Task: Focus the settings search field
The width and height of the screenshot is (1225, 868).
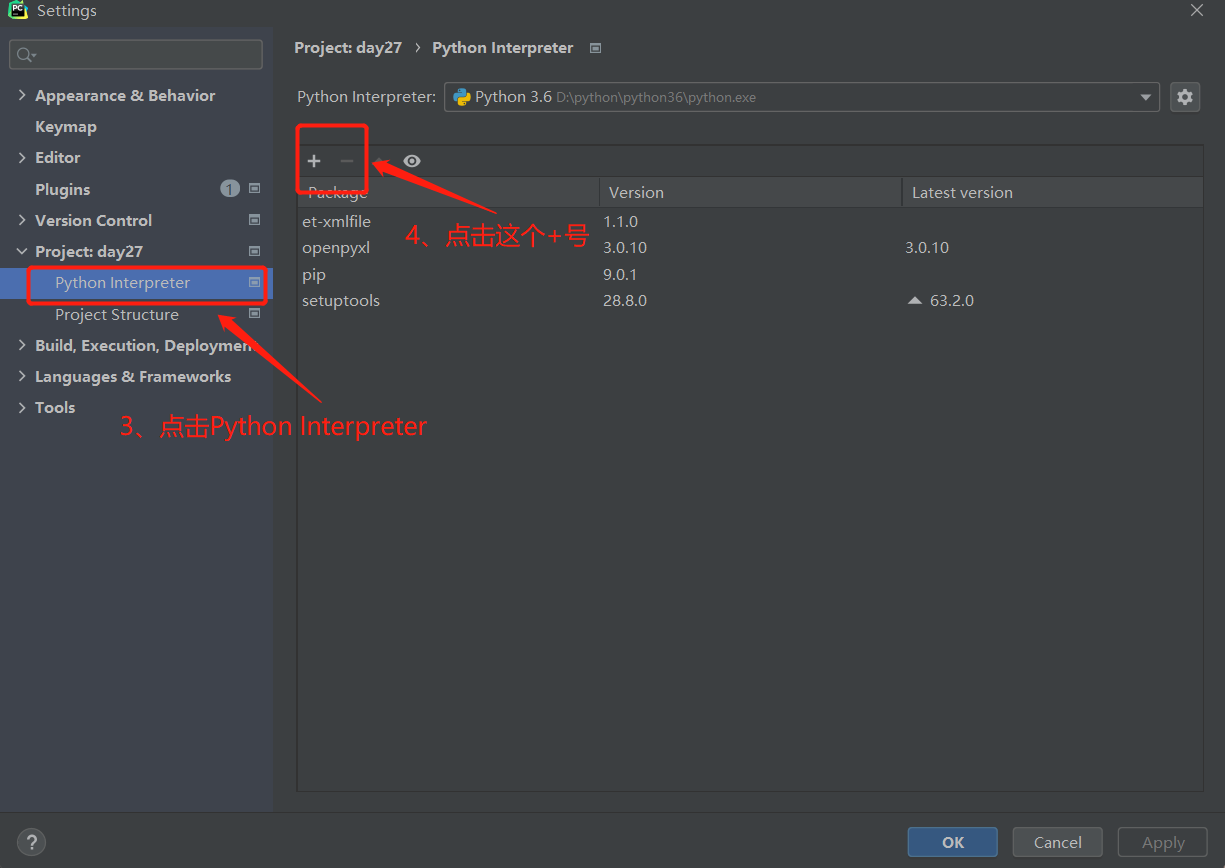Action: [x=136, y=55]
